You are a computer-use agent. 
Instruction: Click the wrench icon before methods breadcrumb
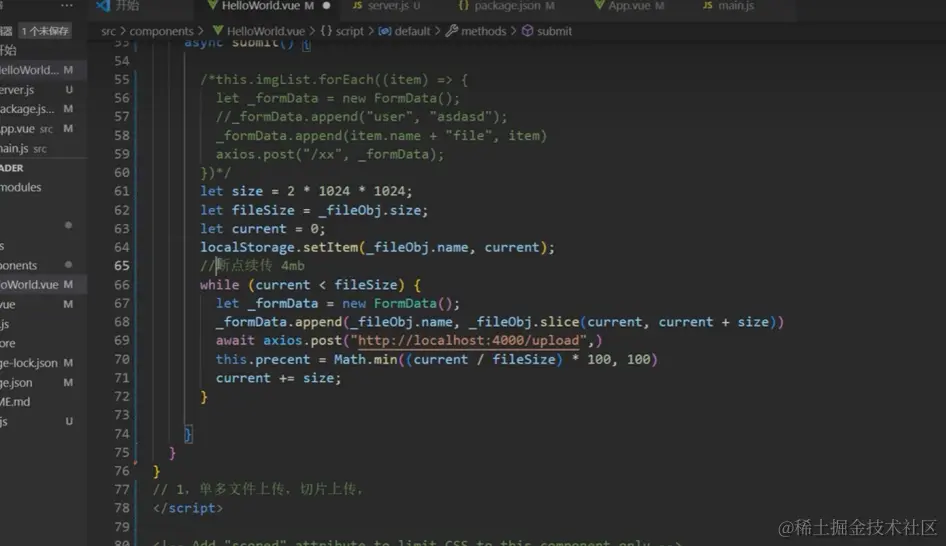[x=451, y=31]
